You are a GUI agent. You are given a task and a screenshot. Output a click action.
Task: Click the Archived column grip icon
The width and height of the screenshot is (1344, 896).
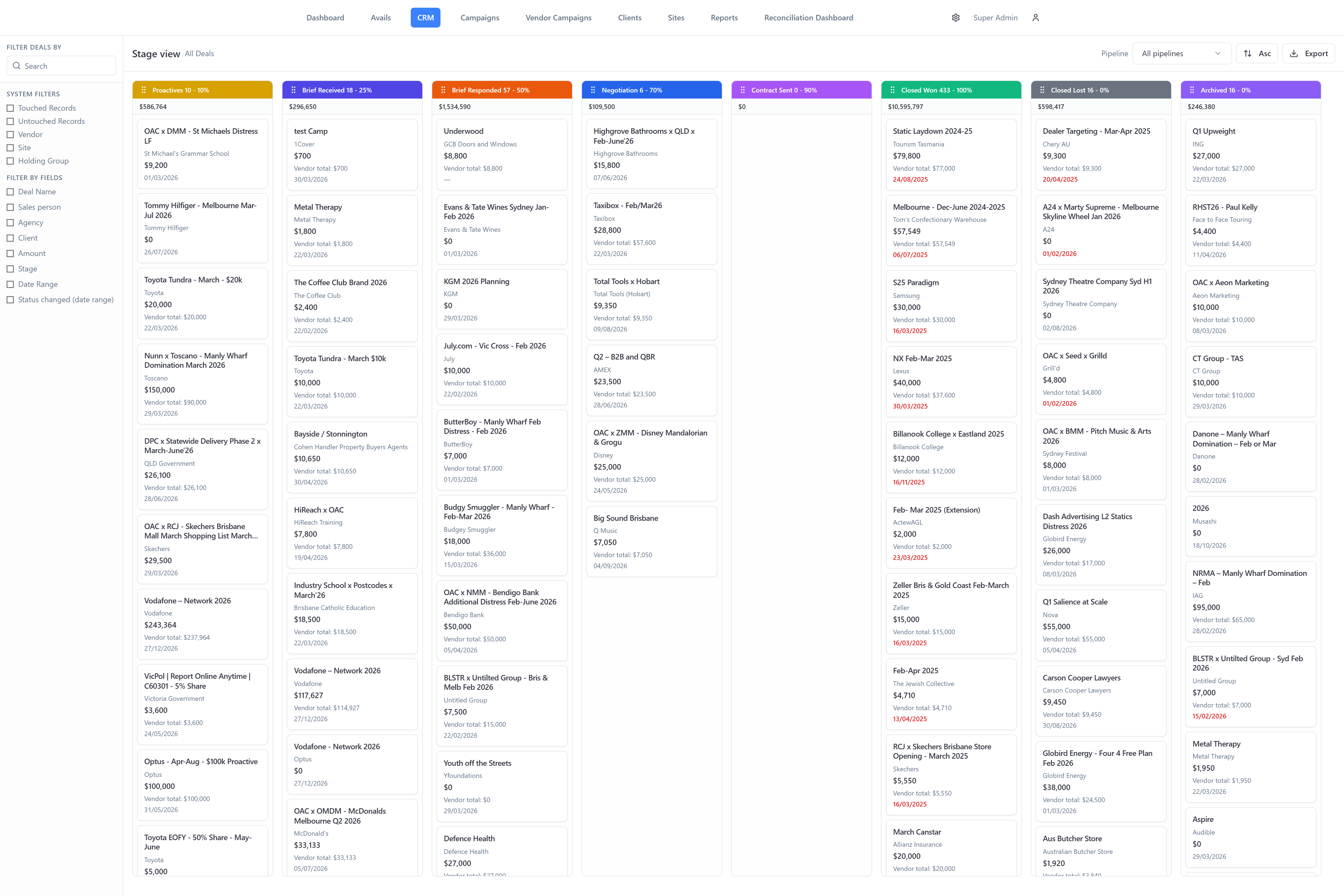1191,90
